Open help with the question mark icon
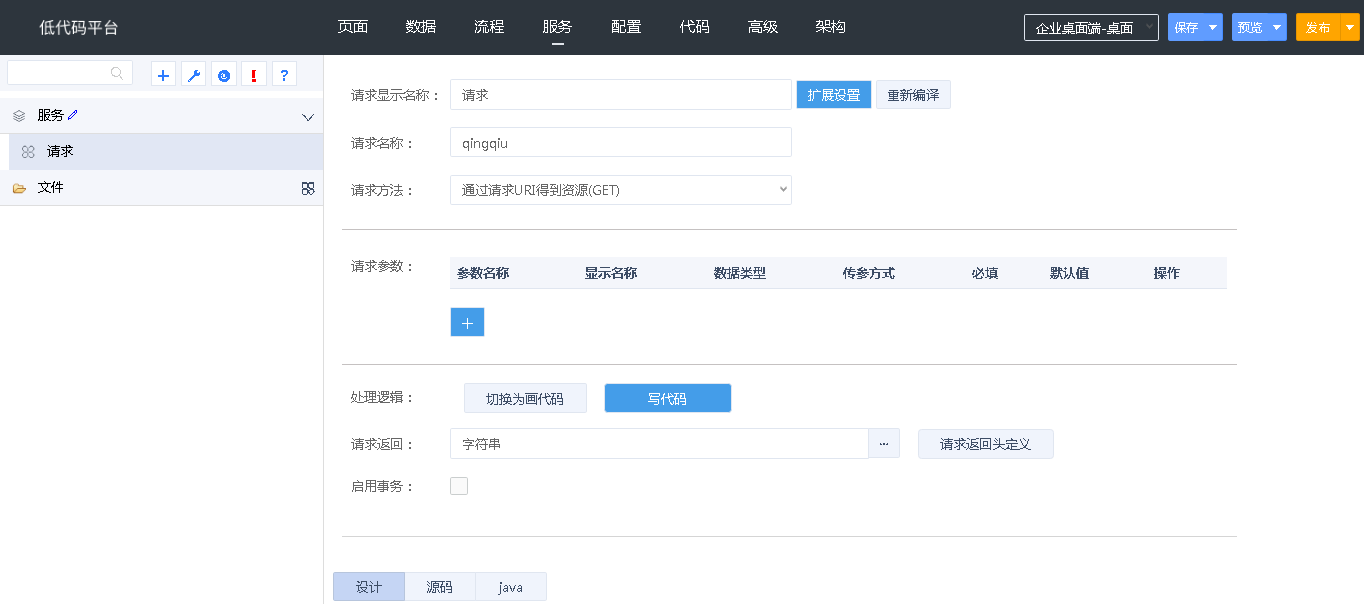Screen dimensions: 1364x604 284,75
